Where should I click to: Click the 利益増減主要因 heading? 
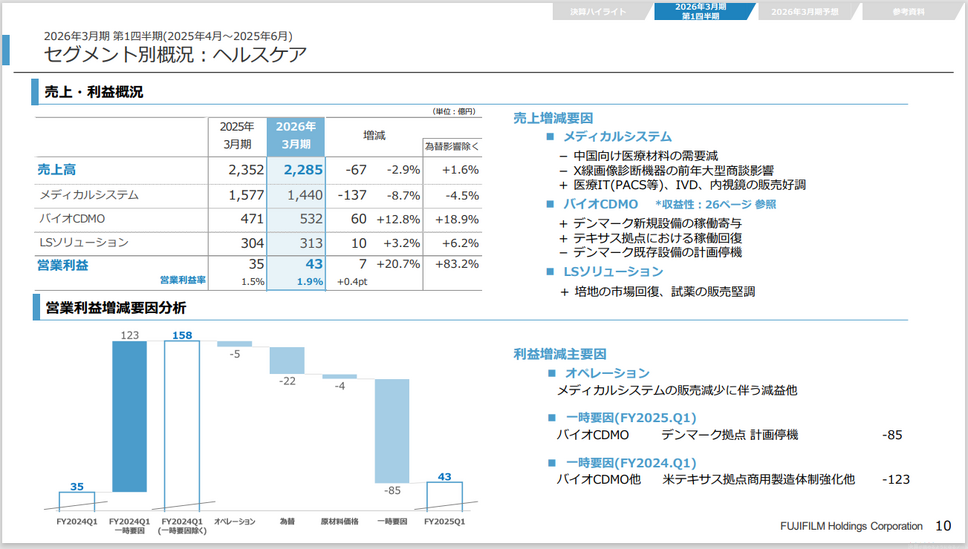(x=560, y=354)
